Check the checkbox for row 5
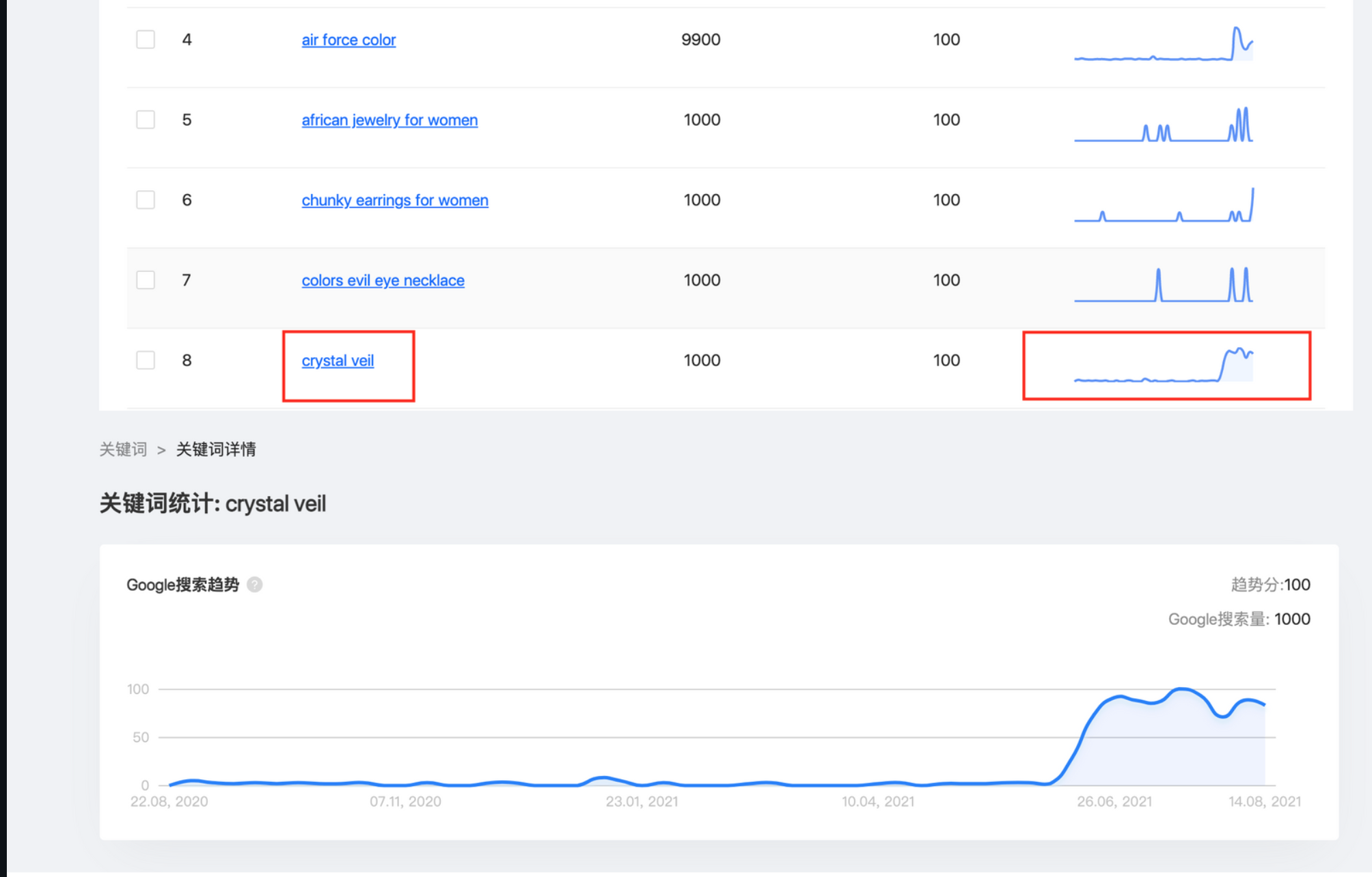1372x877 pixels. click(x=146, y=120)
